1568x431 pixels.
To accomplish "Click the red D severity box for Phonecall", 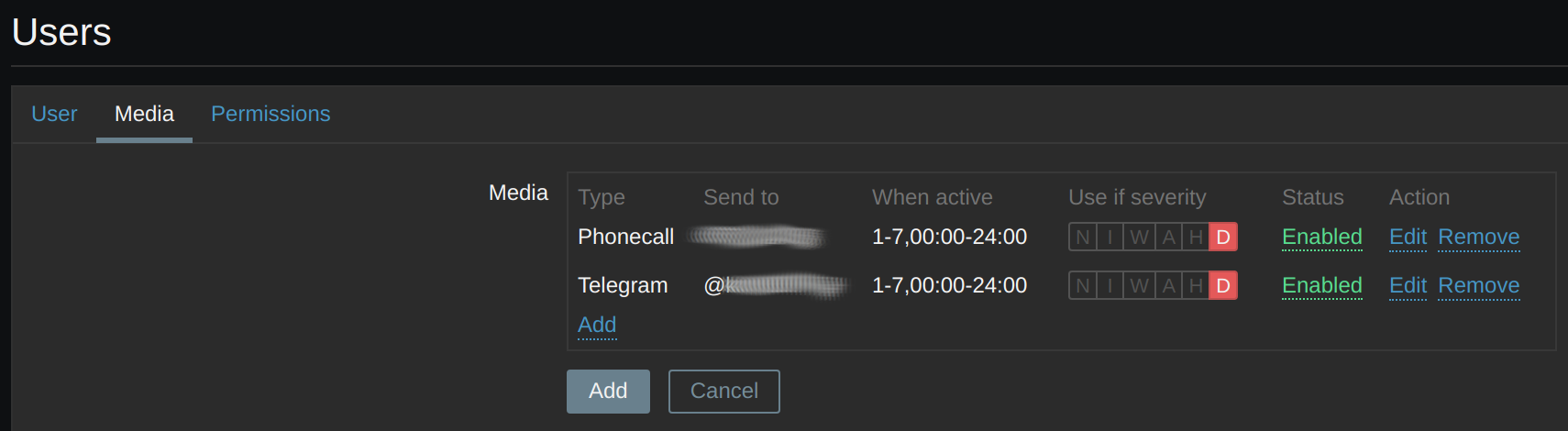I will [x=1223, y=238].
